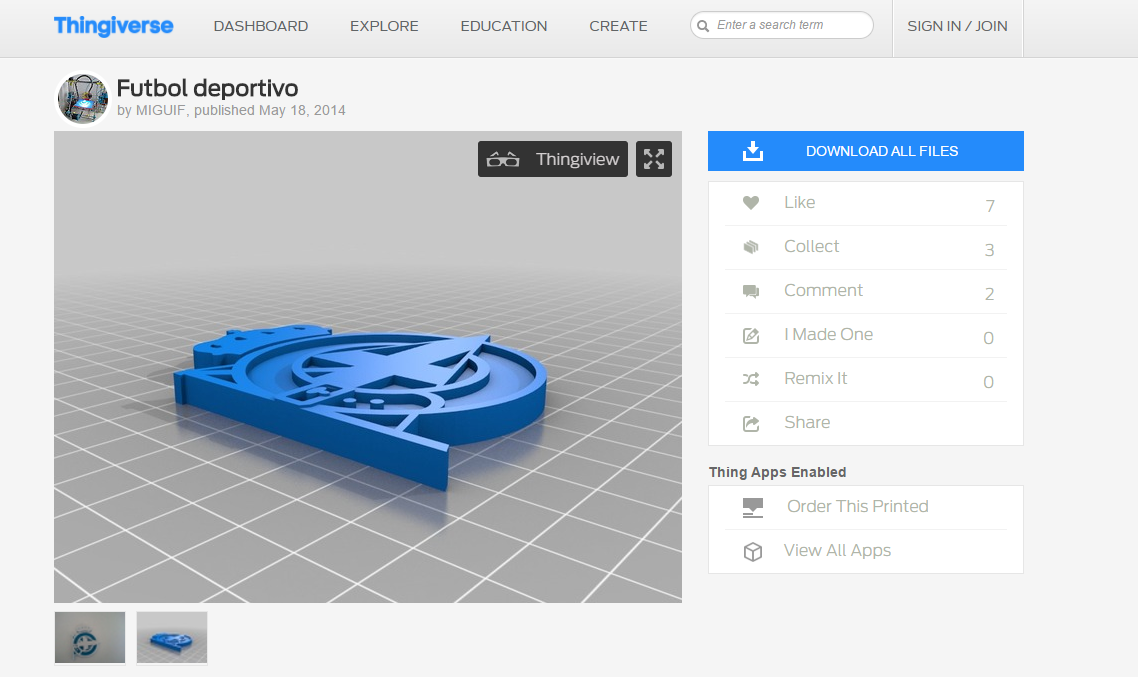1138x677 pixels.
Task: Click the View All Apps cube icon
Action: click(753, 551)
